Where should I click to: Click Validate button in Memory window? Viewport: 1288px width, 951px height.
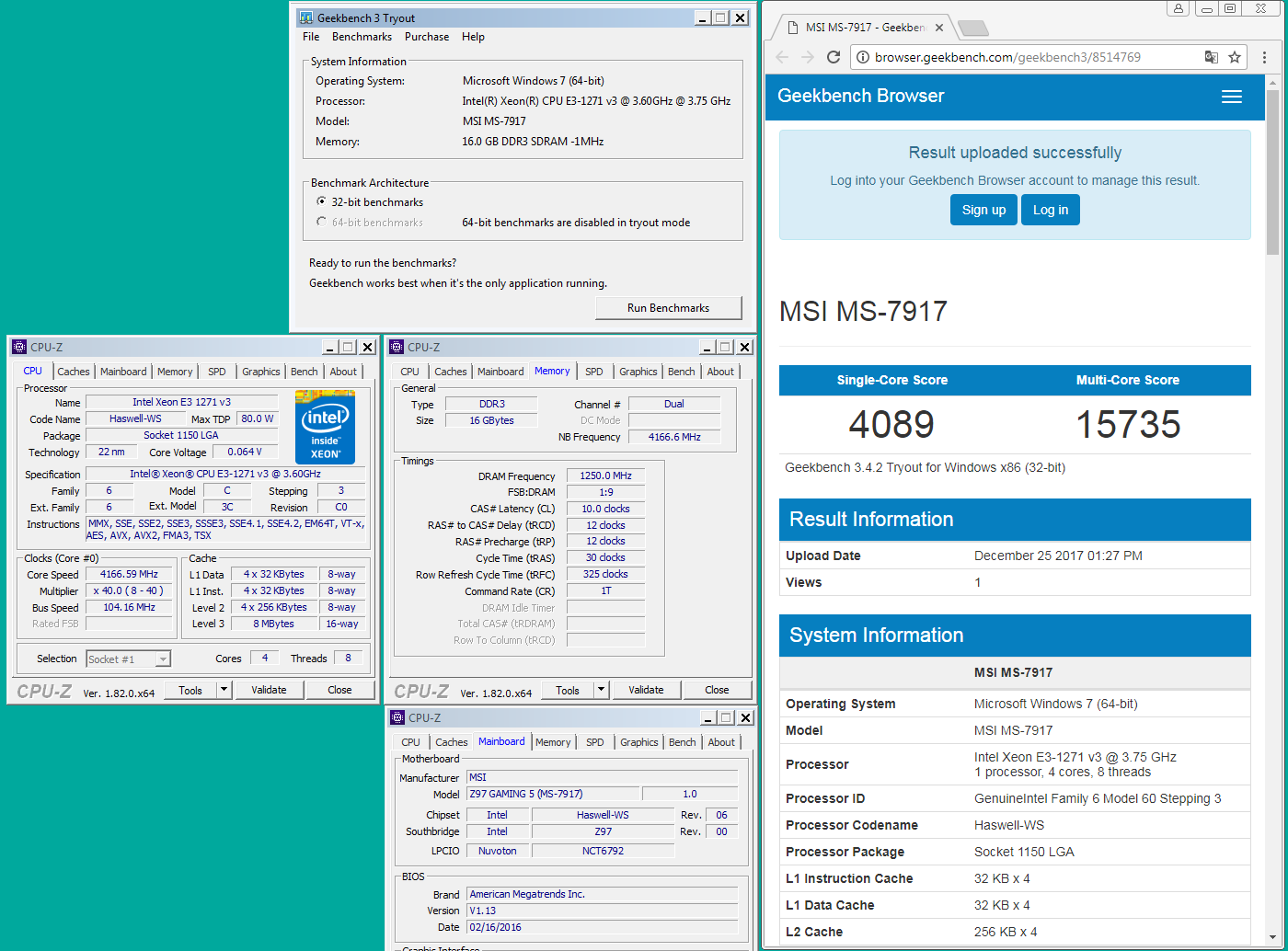click(646, 690)
